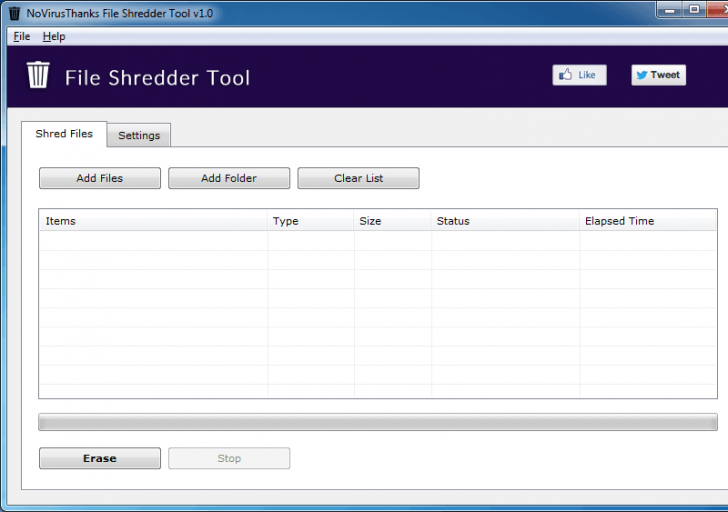The image size is (728, 512).
Task: Click the Add Folder button
Action: [229, 178]
